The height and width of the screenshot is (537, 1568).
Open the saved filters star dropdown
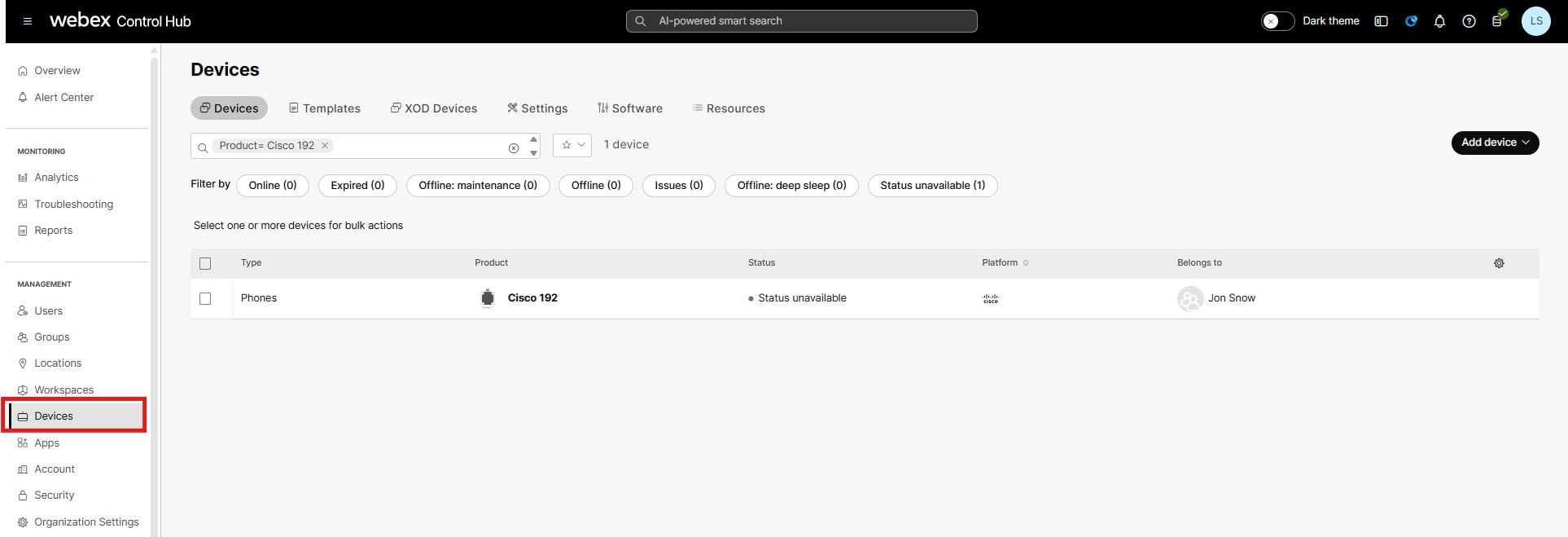tap(572, 145)
